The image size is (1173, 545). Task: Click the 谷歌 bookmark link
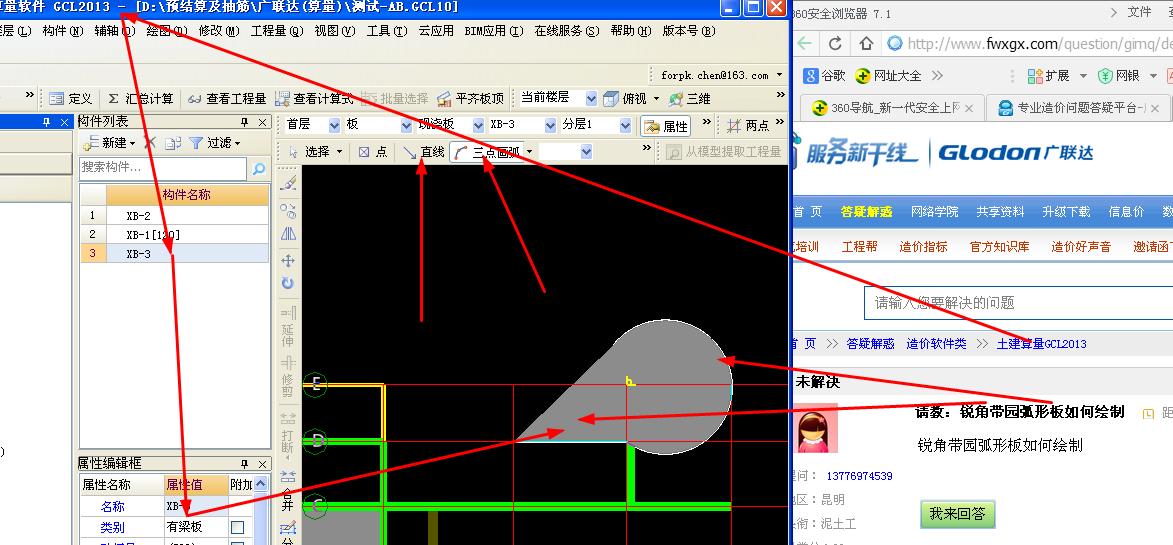click(x=824, y=76)
